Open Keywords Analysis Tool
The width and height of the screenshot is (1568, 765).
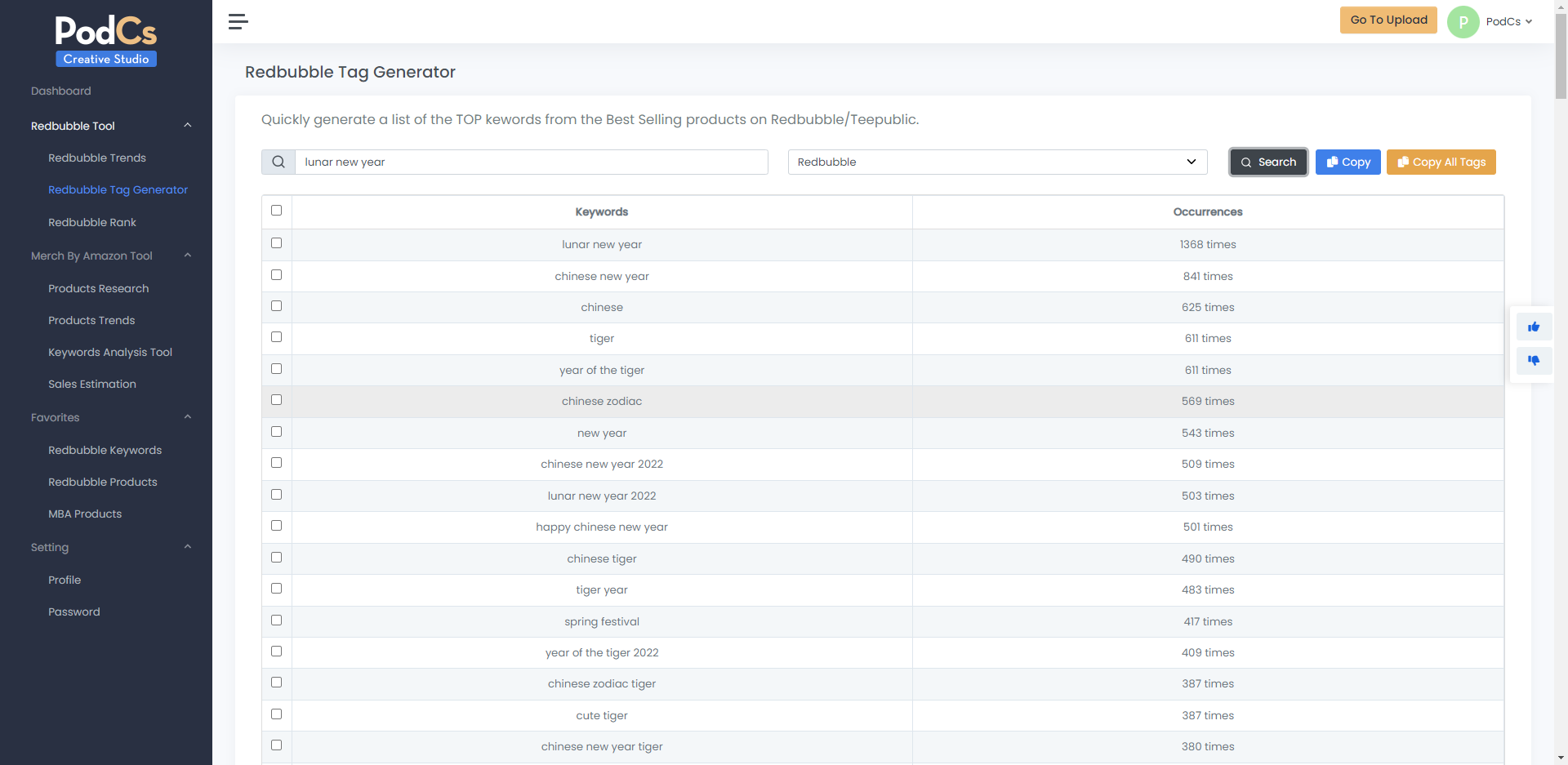click(110, 352)
